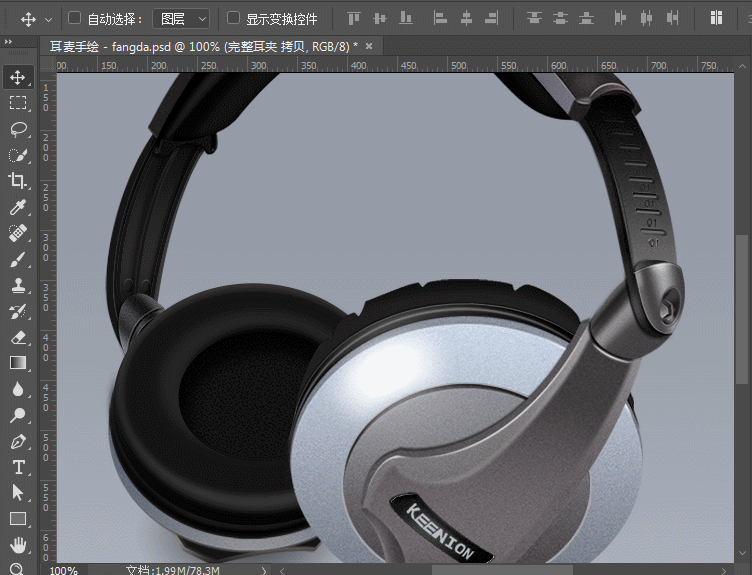The image size is (752, 575).
Task: Select the Pen tool
Action: click(x=18, y=441)
